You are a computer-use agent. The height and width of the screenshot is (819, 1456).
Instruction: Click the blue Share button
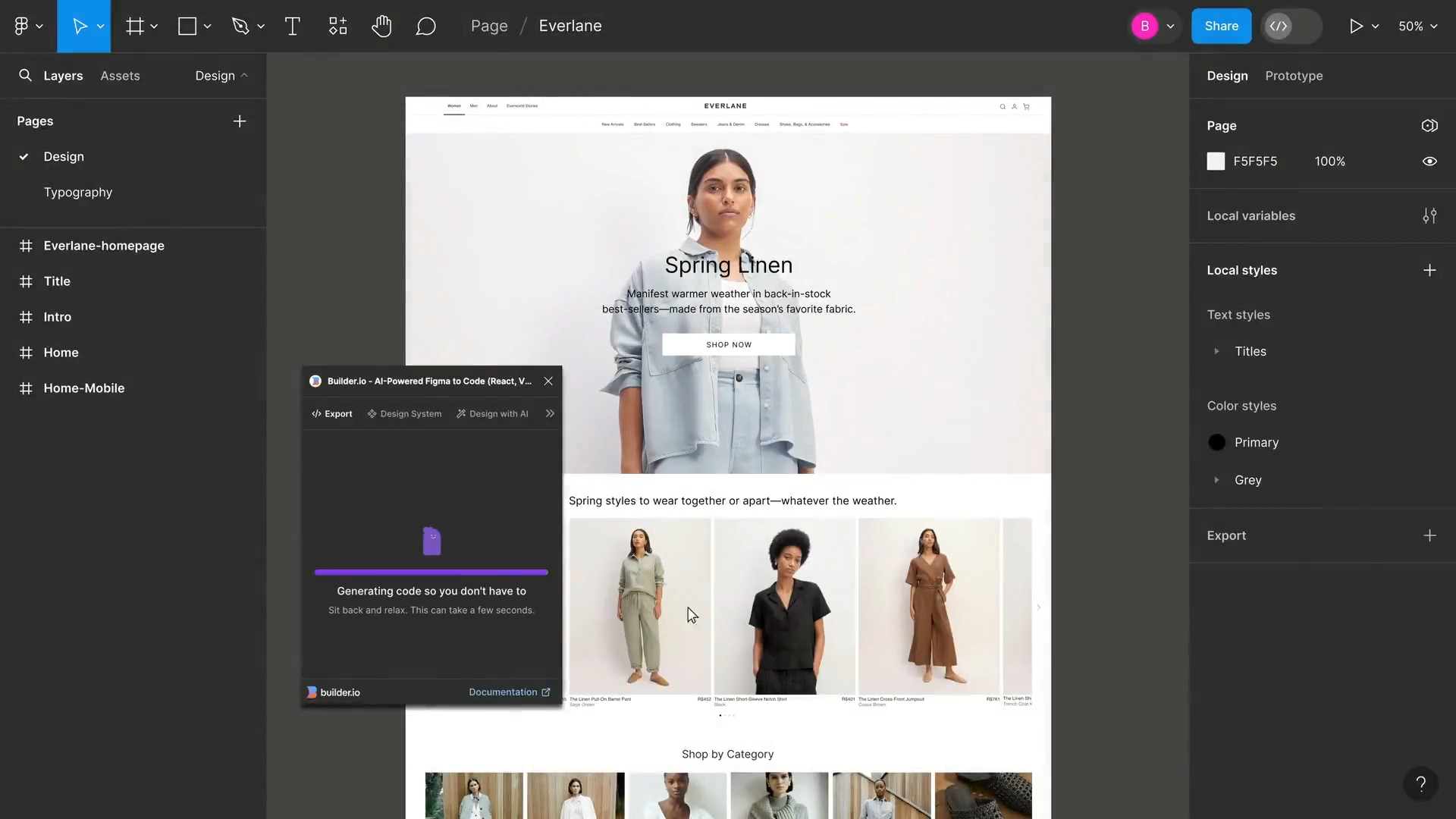(x=1221, y=27)
